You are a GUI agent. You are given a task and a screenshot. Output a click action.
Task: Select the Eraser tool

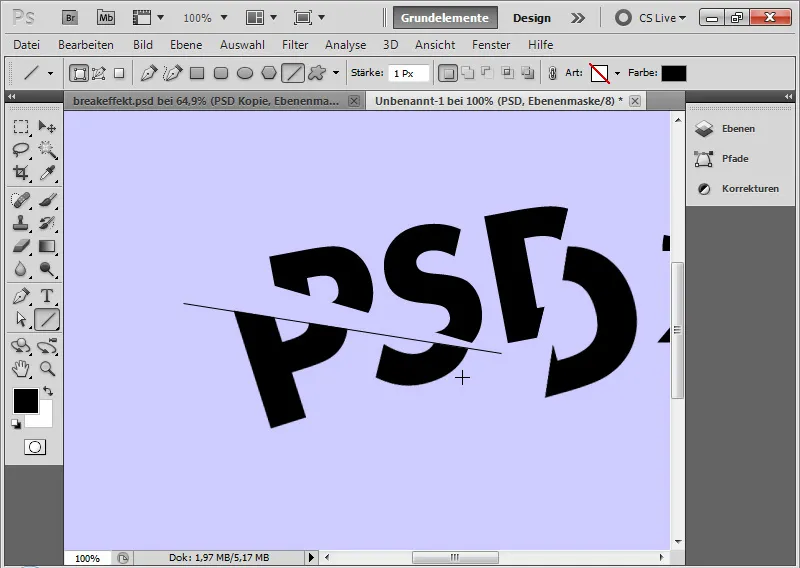click(x=21, y=246)
